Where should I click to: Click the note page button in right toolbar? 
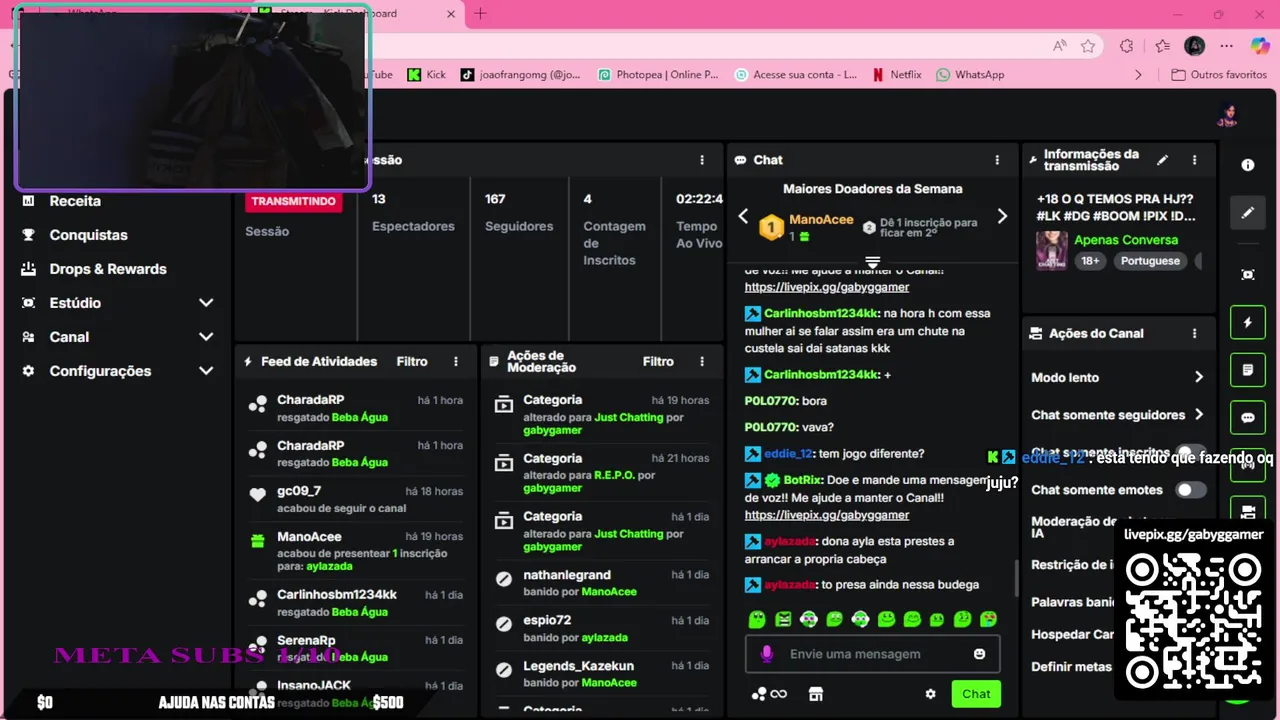coord(1248,370)
